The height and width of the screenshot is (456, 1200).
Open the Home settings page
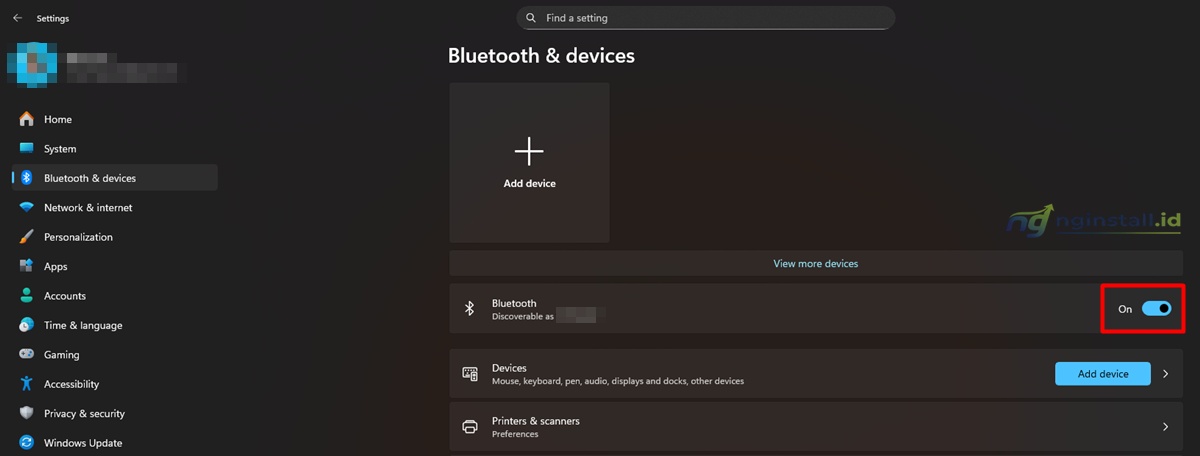tap(114, 119)
